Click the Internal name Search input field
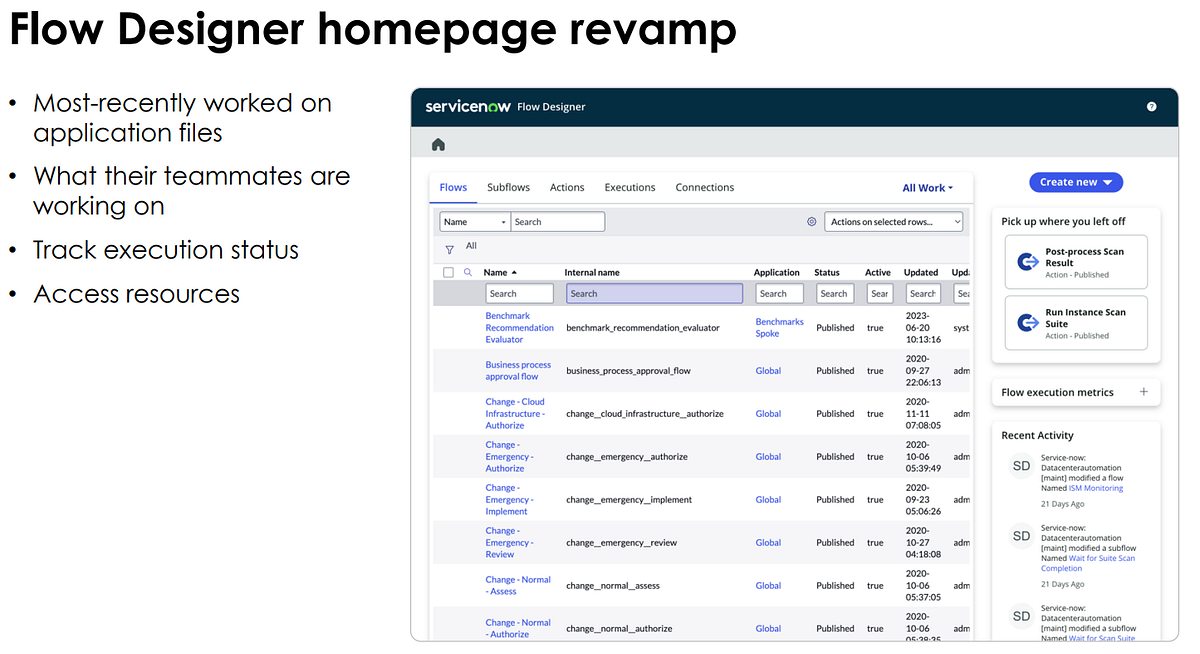The width and height of the screenshot is (1200, 654). coord(653,293)
